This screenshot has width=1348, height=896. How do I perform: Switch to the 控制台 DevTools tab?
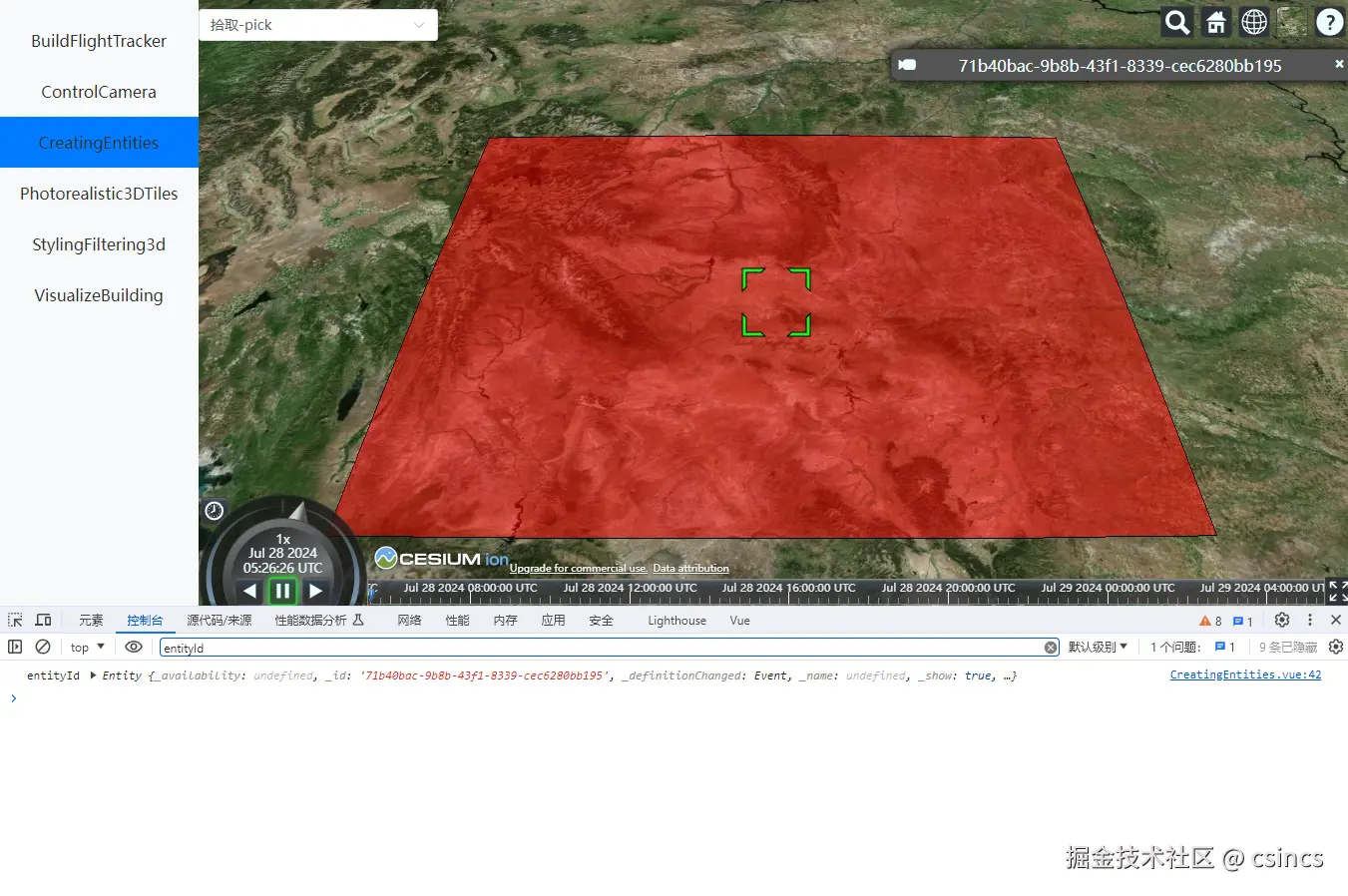coord(145,621)
